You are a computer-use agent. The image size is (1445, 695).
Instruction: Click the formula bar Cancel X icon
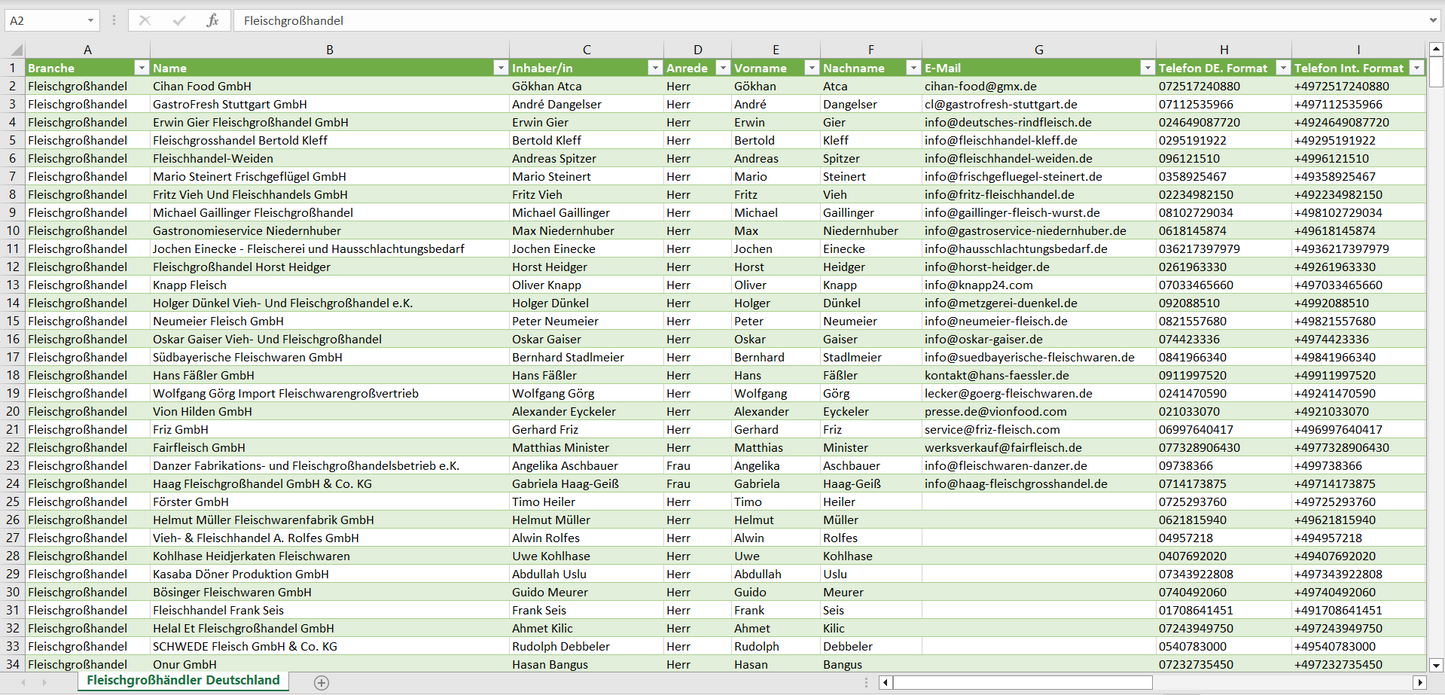145,20
